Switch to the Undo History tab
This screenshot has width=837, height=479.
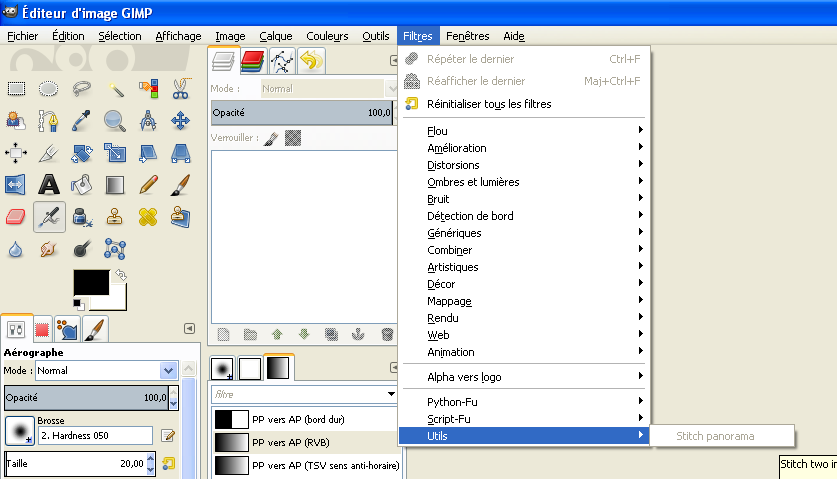coord(312,60)
